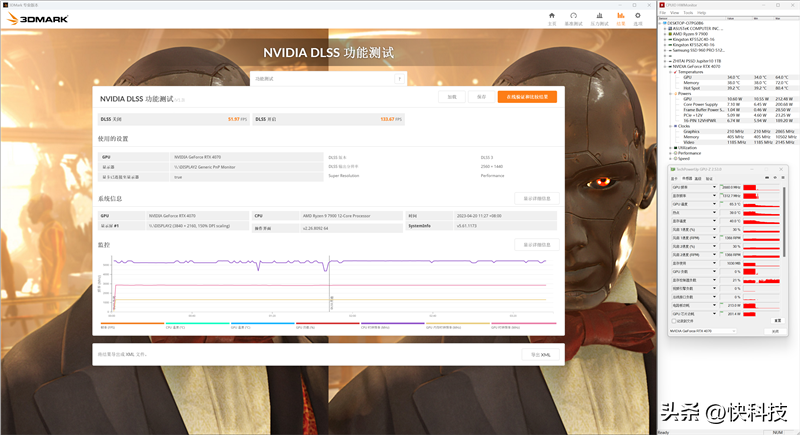Image resolution: width=800 pixels, height=435 pixels.
Task: Open GPU 频率 sensor dropdown arrow
Action: coord(714,187)
